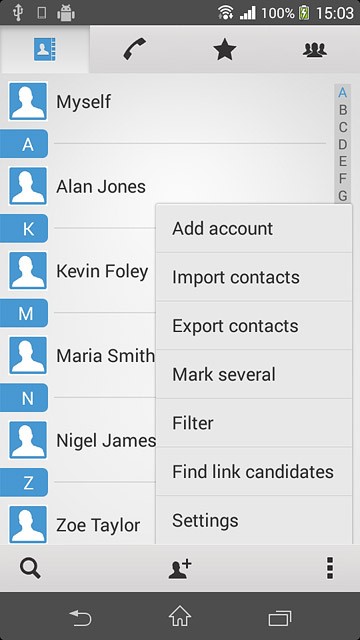Tap the search magnifier icon

pyautogui.click(x=30, y=568)
